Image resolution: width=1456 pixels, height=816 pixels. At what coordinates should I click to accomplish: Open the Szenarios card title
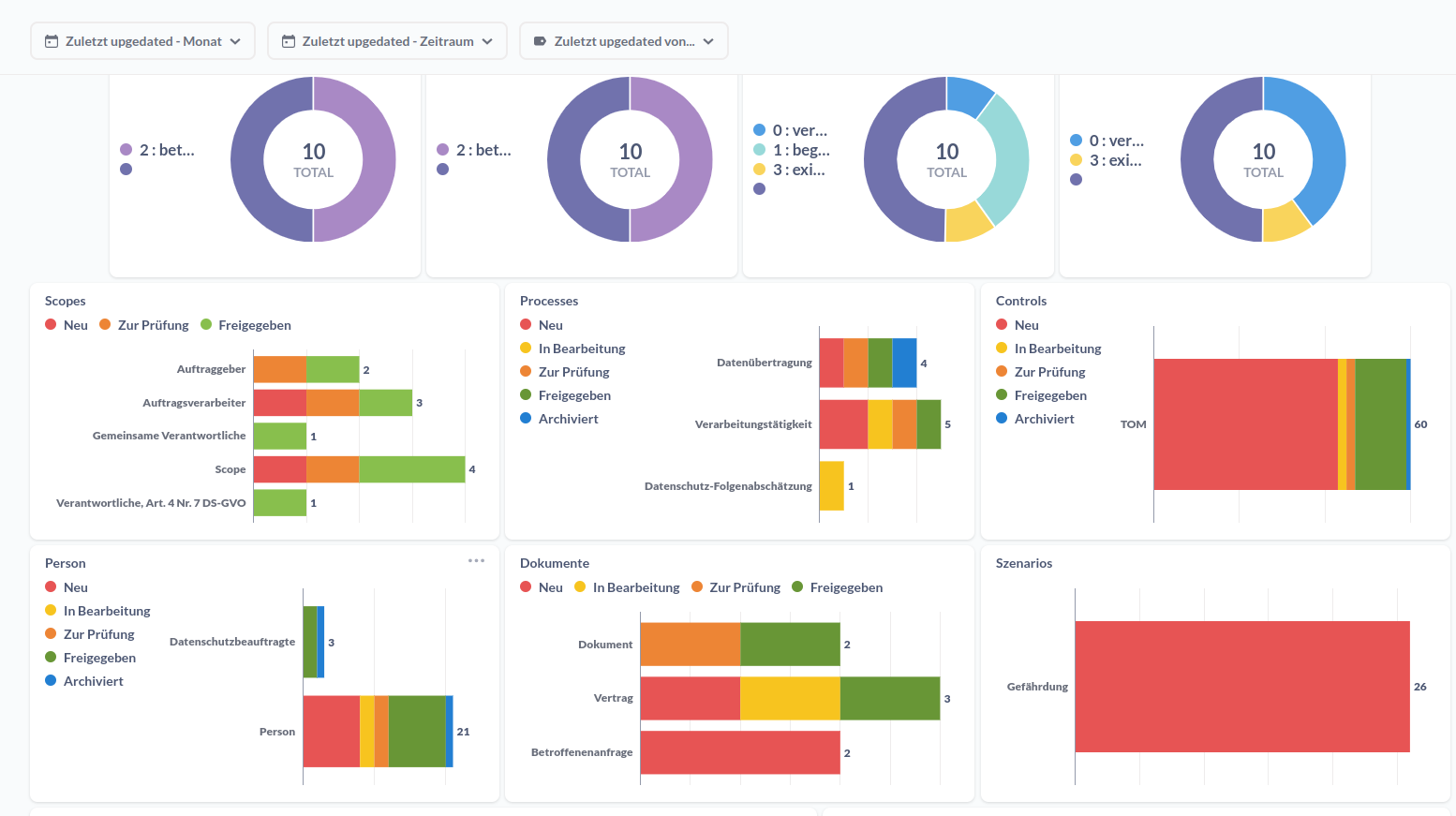[x=1023, y=563]
